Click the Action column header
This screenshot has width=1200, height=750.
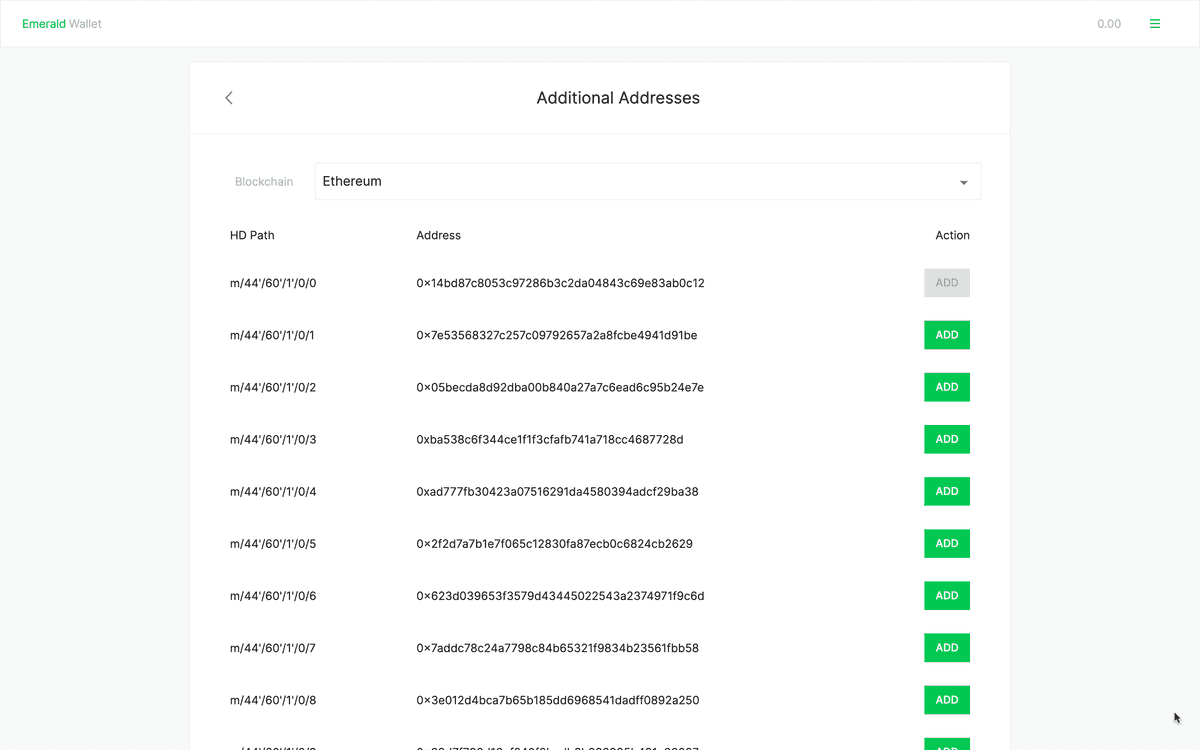(952, 235)
